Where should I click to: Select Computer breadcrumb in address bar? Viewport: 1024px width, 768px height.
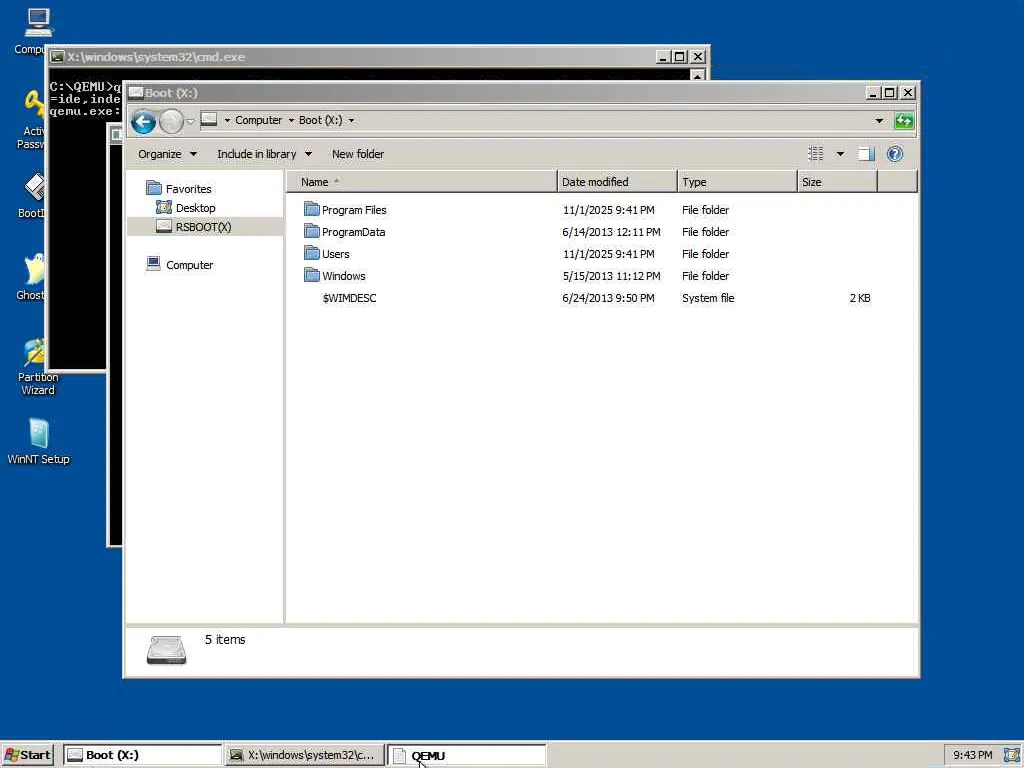(x=259, y=120)
